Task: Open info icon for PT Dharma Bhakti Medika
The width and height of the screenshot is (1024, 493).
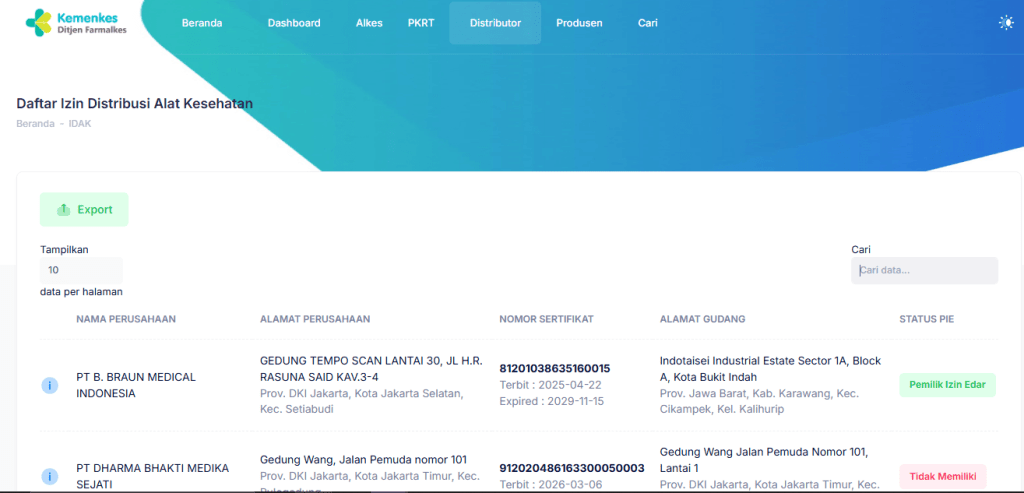Action: [x=50, y=476]
